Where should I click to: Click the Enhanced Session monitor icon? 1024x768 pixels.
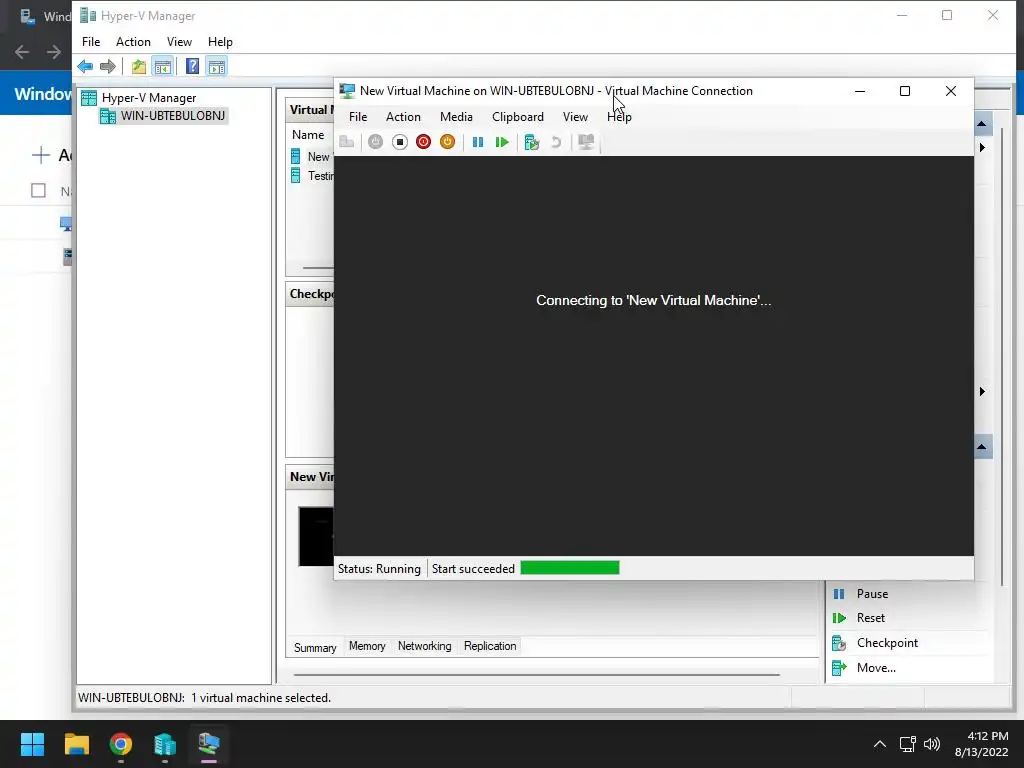click(586, 142)
